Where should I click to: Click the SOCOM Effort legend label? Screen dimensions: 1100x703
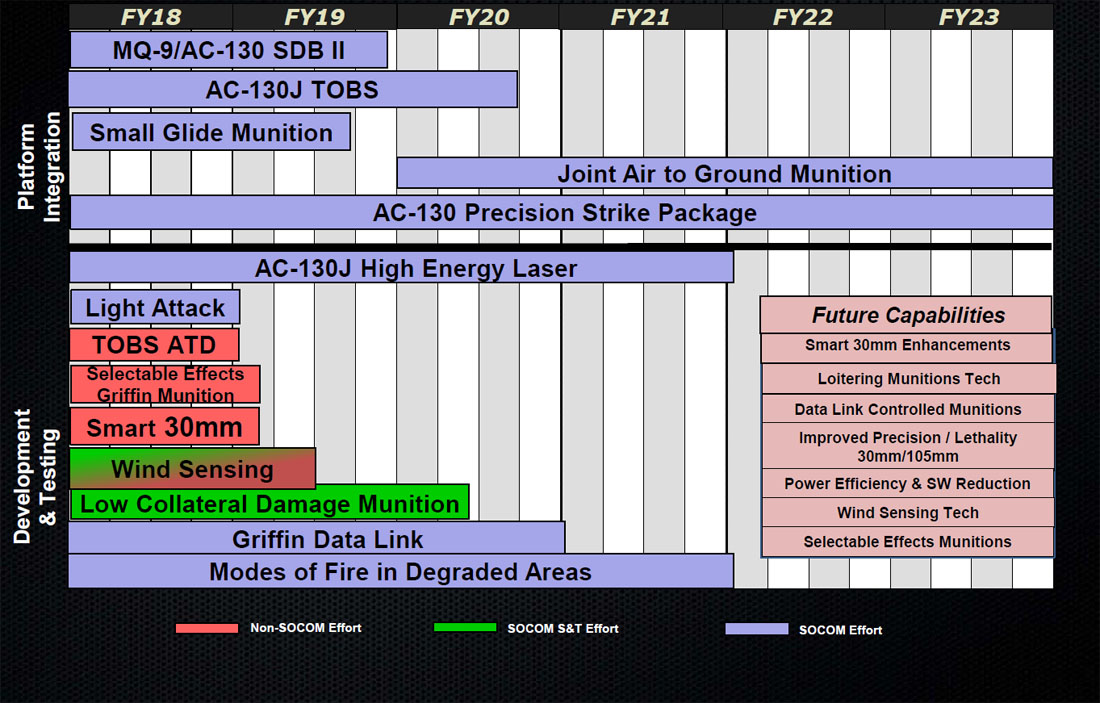point(840,630)
